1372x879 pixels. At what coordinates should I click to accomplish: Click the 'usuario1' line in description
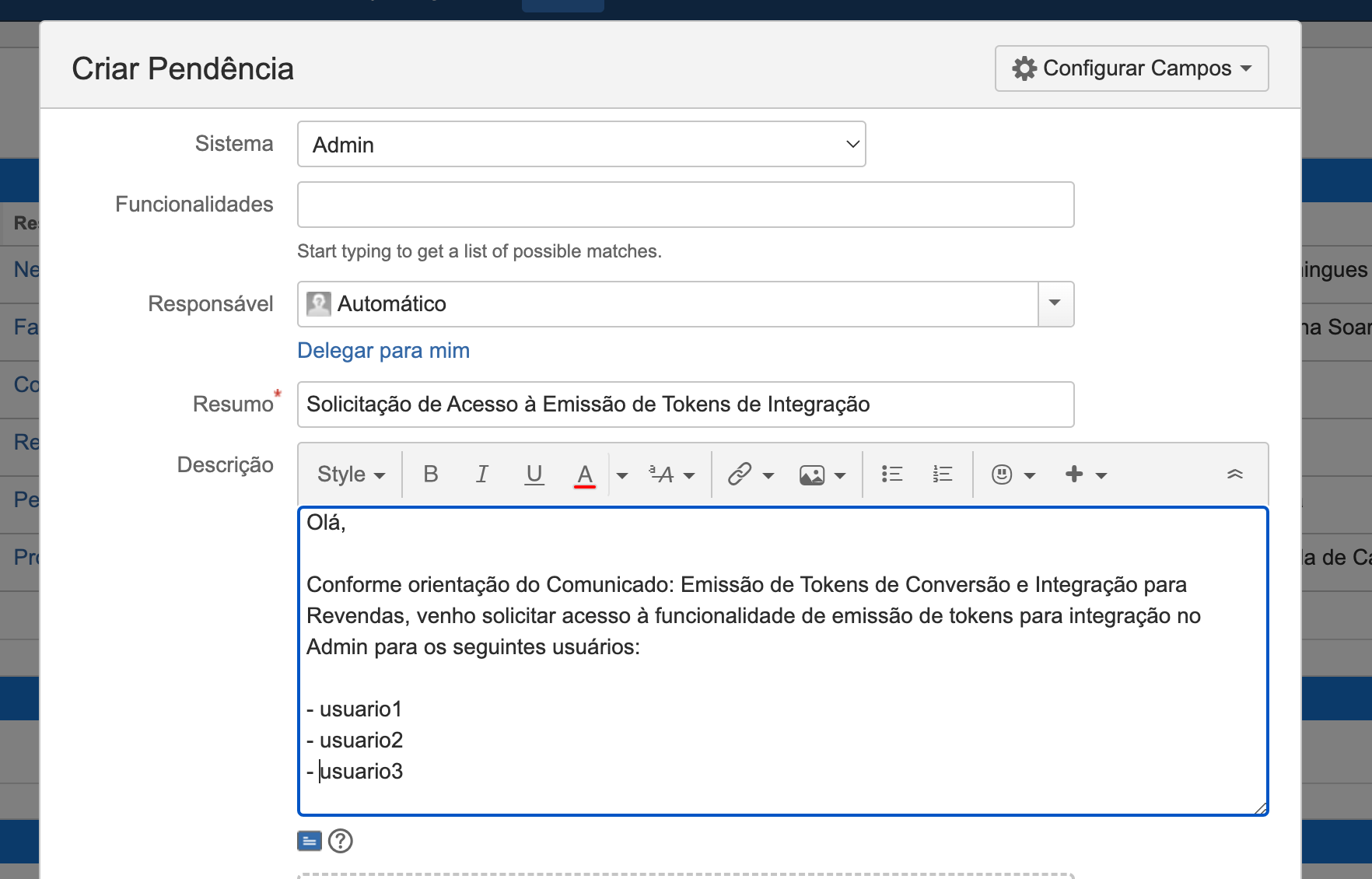355,709
